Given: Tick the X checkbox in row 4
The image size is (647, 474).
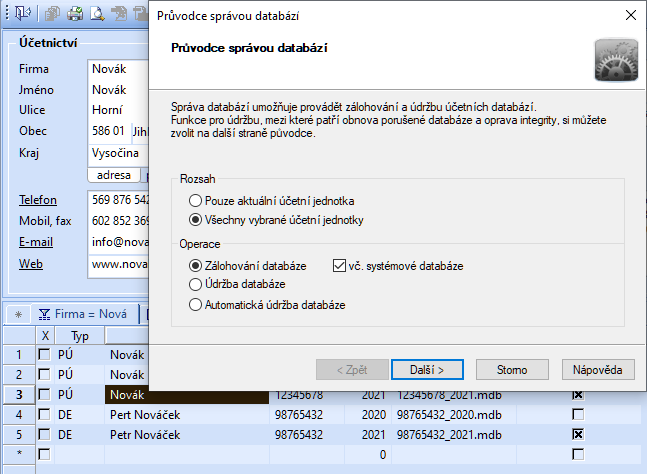Looking at the screenshot, I should tap(44, 415).
